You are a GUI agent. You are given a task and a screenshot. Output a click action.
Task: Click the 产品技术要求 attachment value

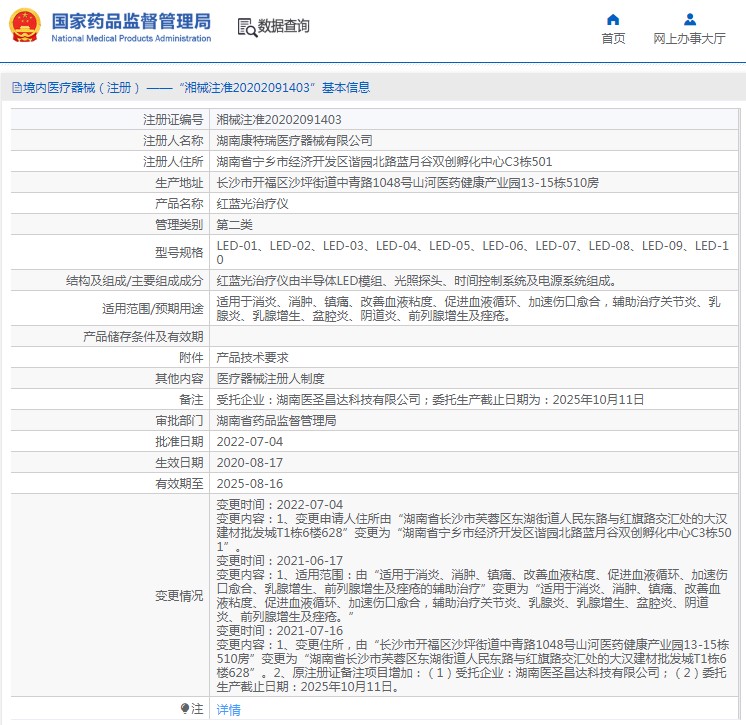tap(252, 358)
